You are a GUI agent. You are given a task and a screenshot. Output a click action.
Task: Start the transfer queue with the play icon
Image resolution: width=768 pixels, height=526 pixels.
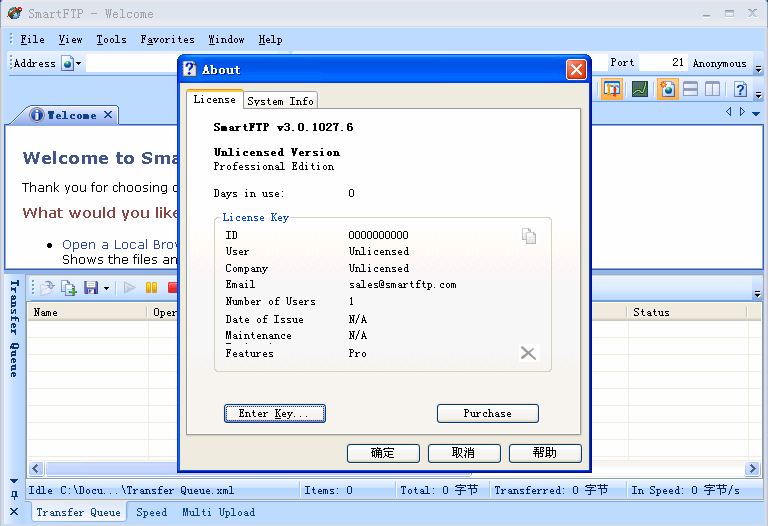129,287
